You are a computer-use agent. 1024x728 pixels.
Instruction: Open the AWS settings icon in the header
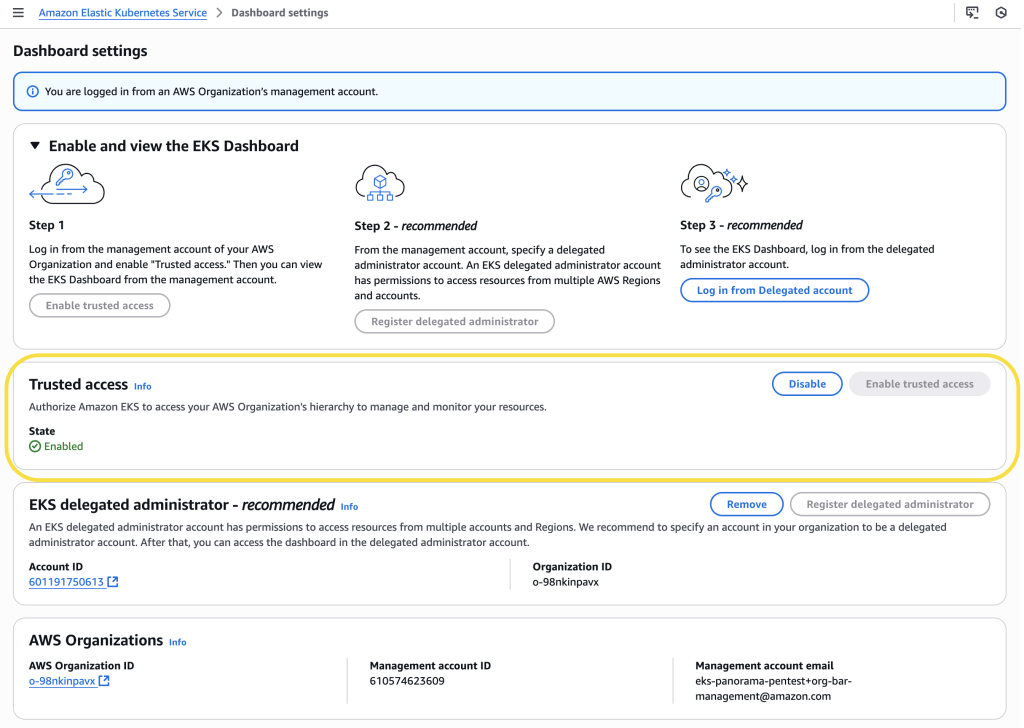[1001, 12]
